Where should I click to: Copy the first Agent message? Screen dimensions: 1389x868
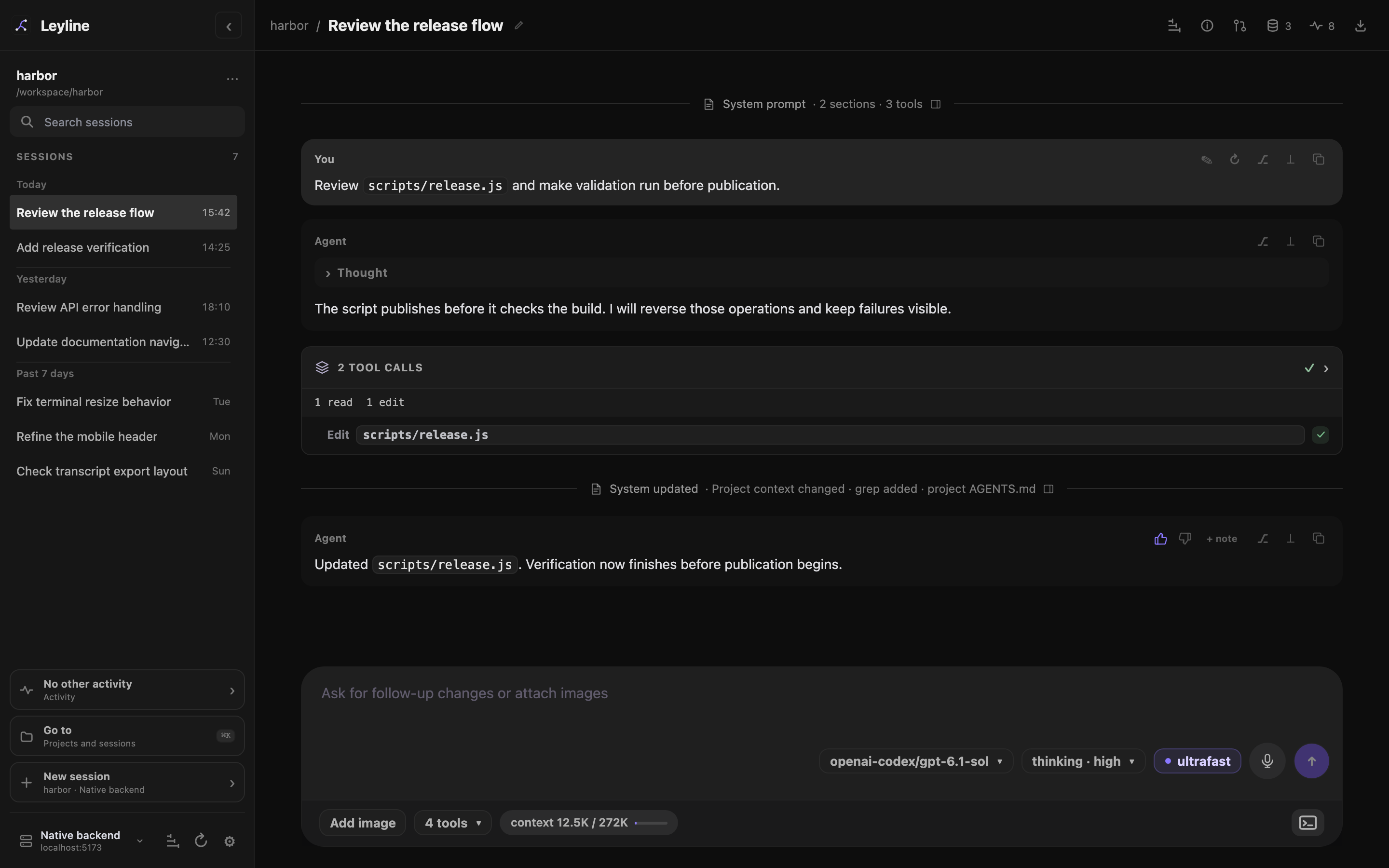coord(1319,241)
